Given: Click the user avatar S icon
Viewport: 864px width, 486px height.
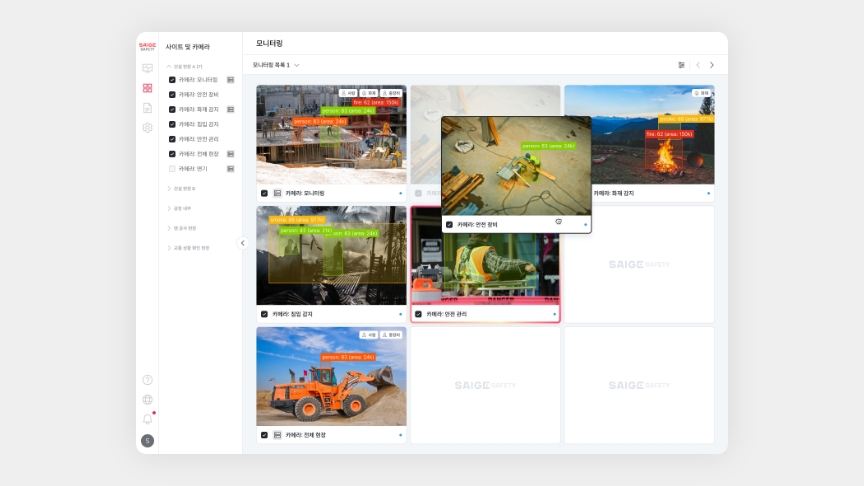Looking at the screenshot, I should tap(147, 441).
